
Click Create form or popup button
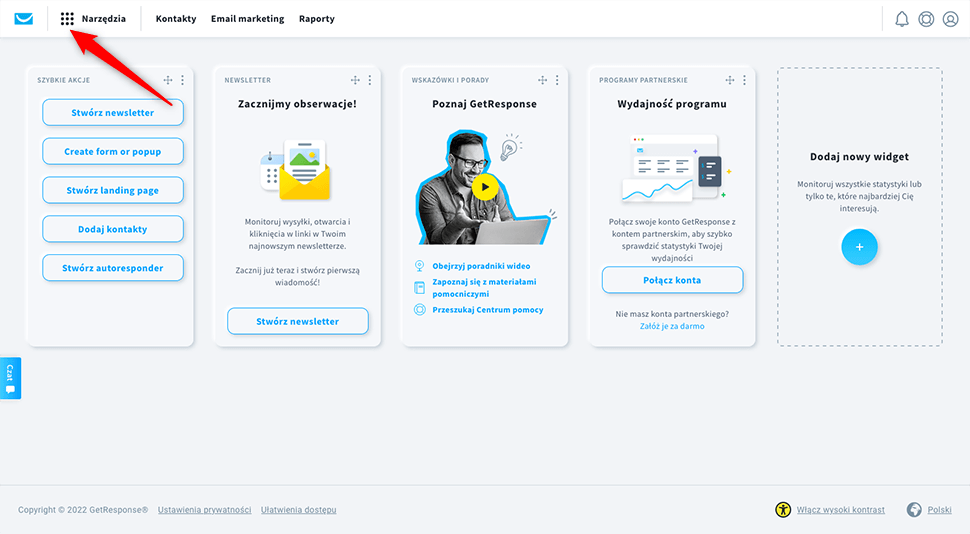tap(113, 152)
